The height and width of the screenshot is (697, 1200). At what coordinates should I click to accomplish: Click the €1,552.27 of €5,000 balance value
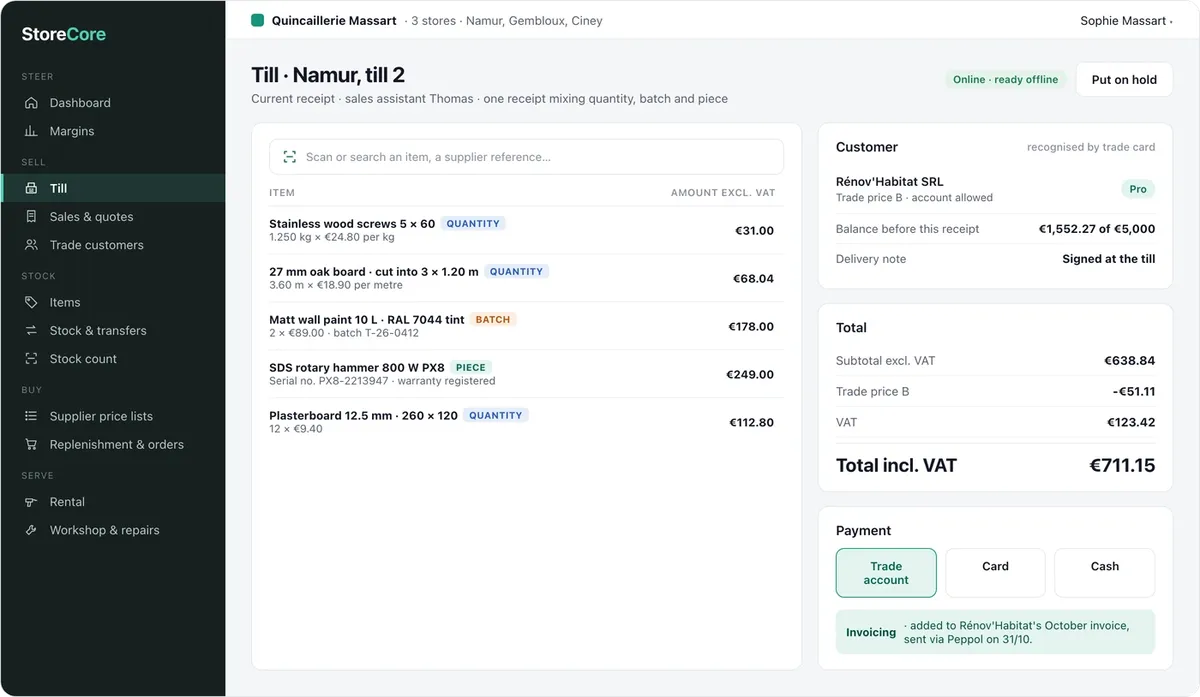point(1097,229)
